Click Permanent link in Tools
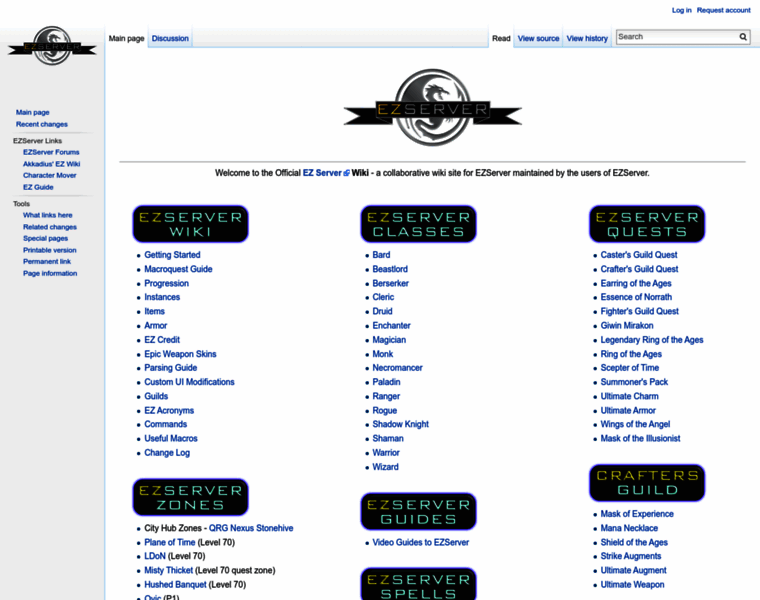Viewport: 760px width, 600px height. 47,262
